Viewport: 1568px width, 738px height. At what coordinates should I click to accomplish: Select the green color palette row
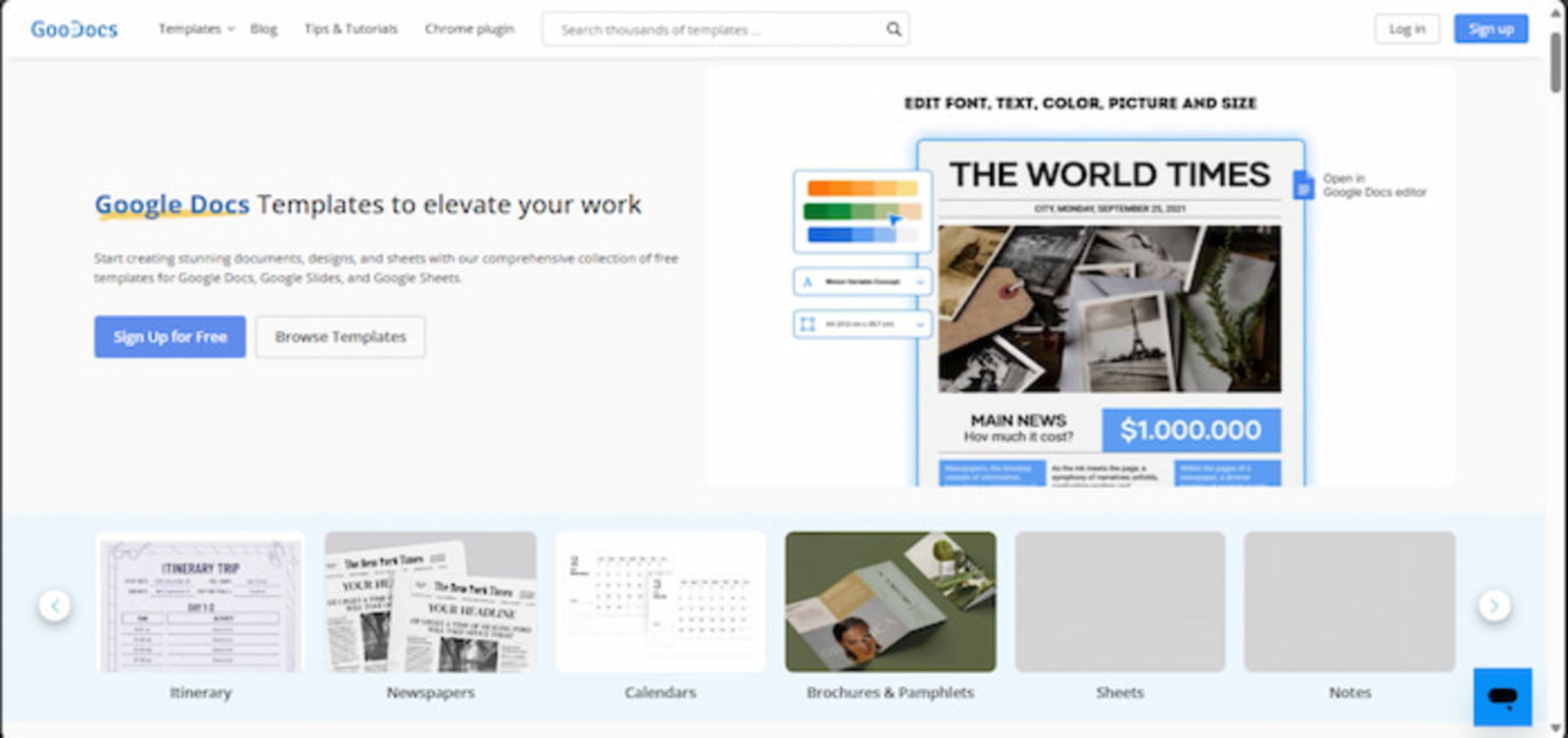pos(862,212)
